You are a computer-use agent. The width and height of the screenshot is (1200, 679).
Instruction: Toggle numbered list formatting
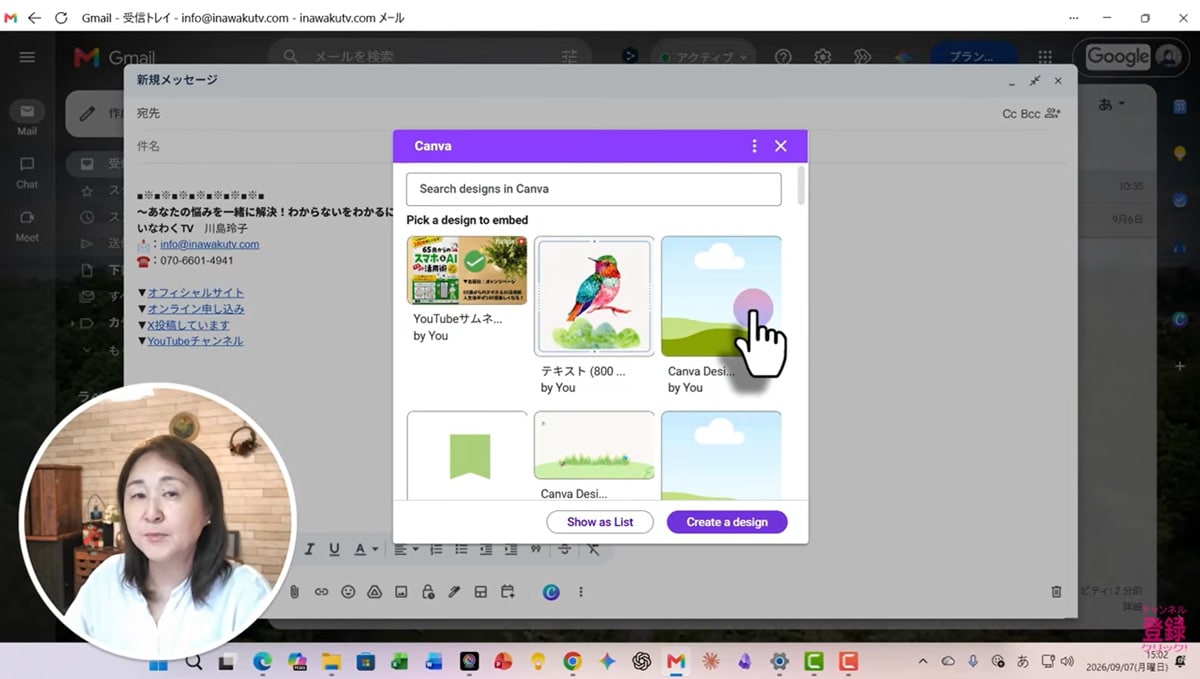pos(436,549)
